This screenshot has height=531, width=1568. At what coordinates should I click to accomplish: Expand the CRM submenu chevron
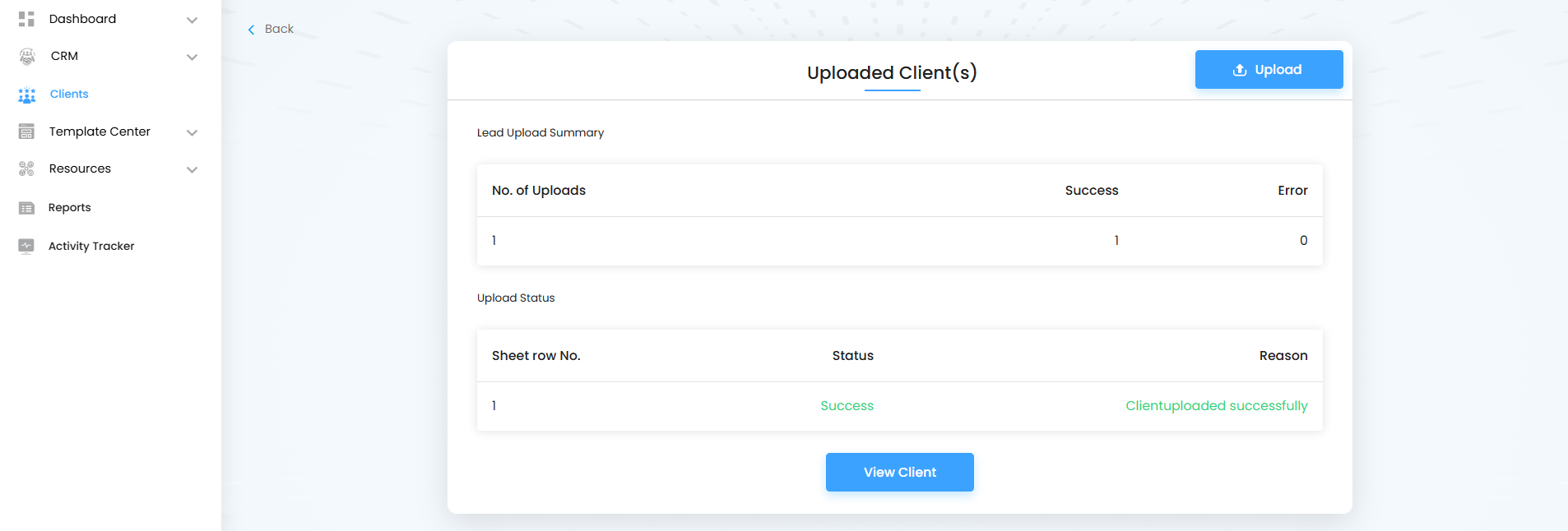192,57
